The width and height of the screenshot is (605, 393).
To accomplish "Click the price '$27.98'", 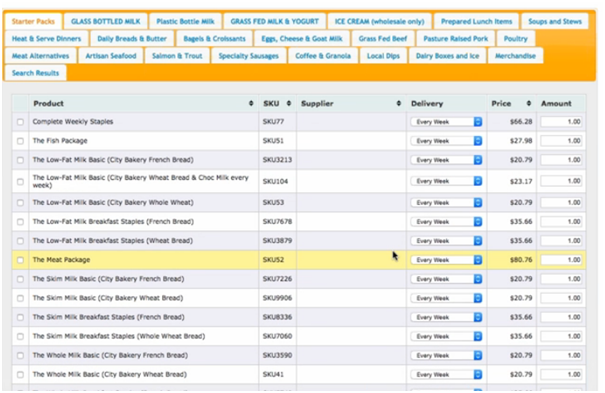I will coord(521,141).
